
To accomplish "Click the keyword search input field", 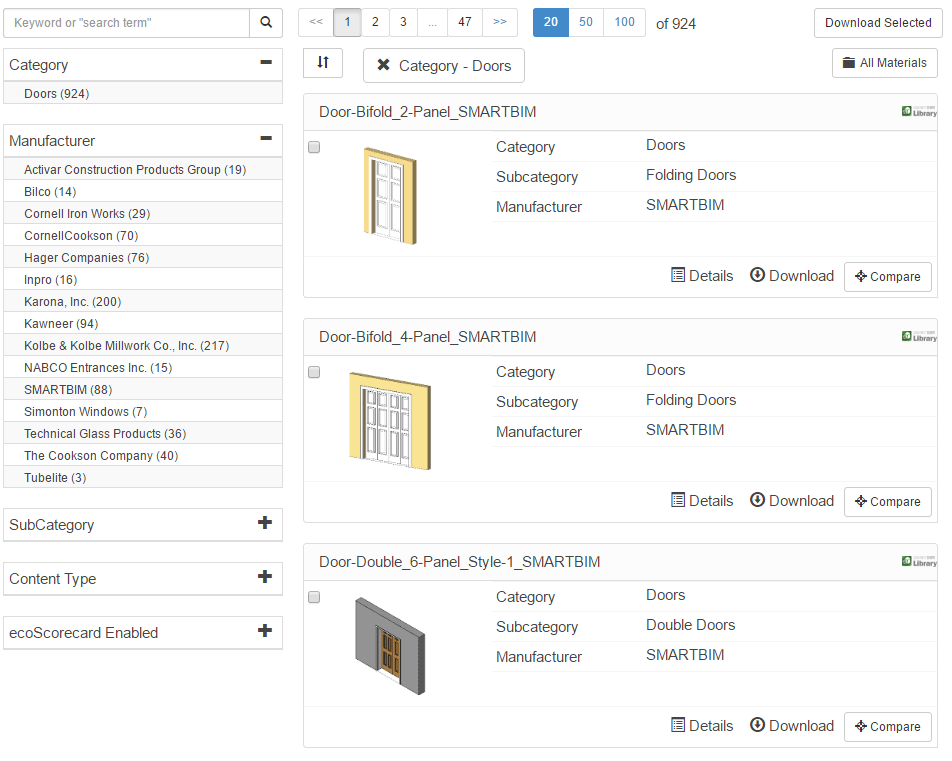I will (x=127, y=23).
